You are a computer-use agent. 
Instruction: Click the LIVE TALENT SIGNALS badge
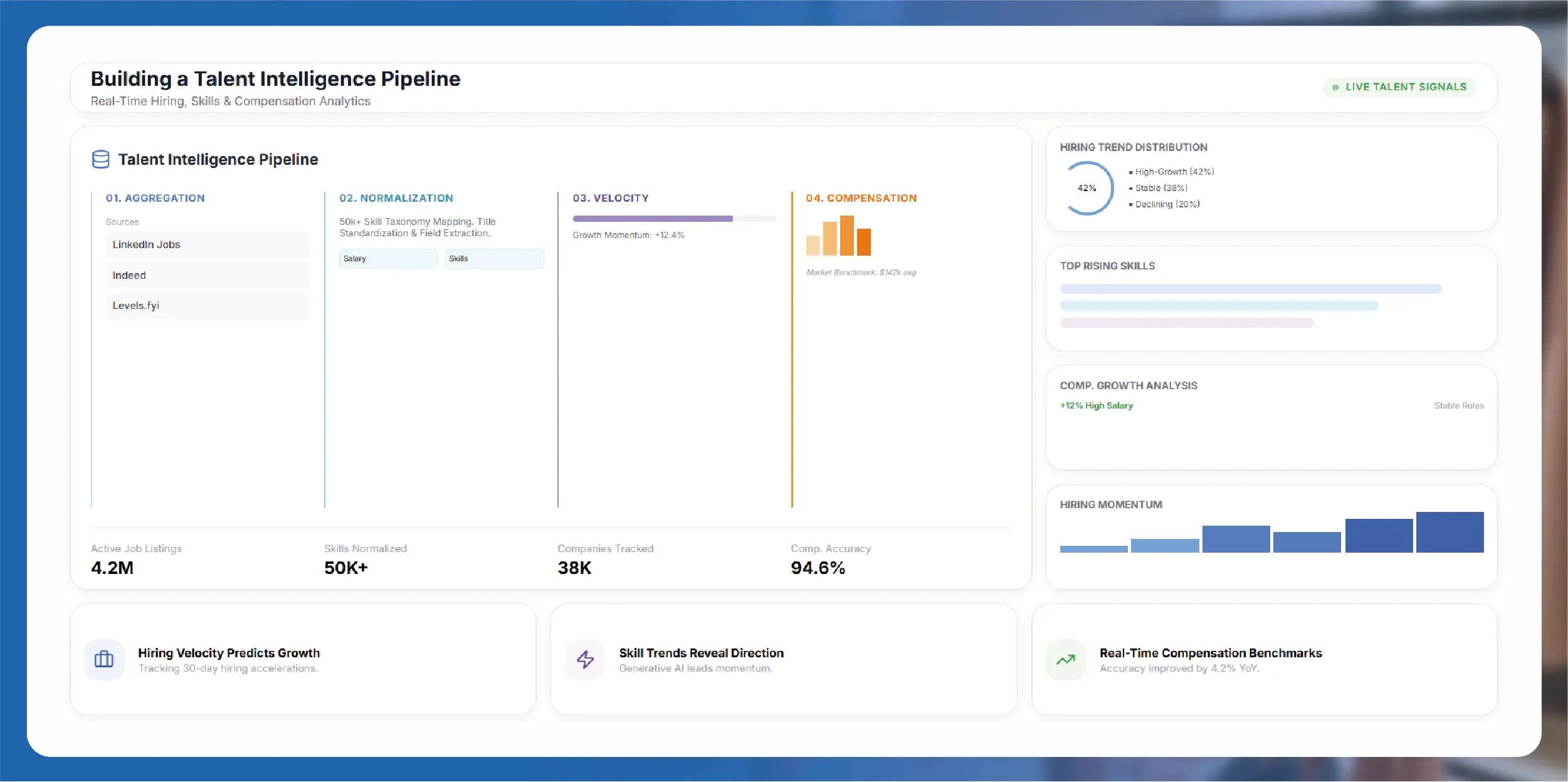1399,87
